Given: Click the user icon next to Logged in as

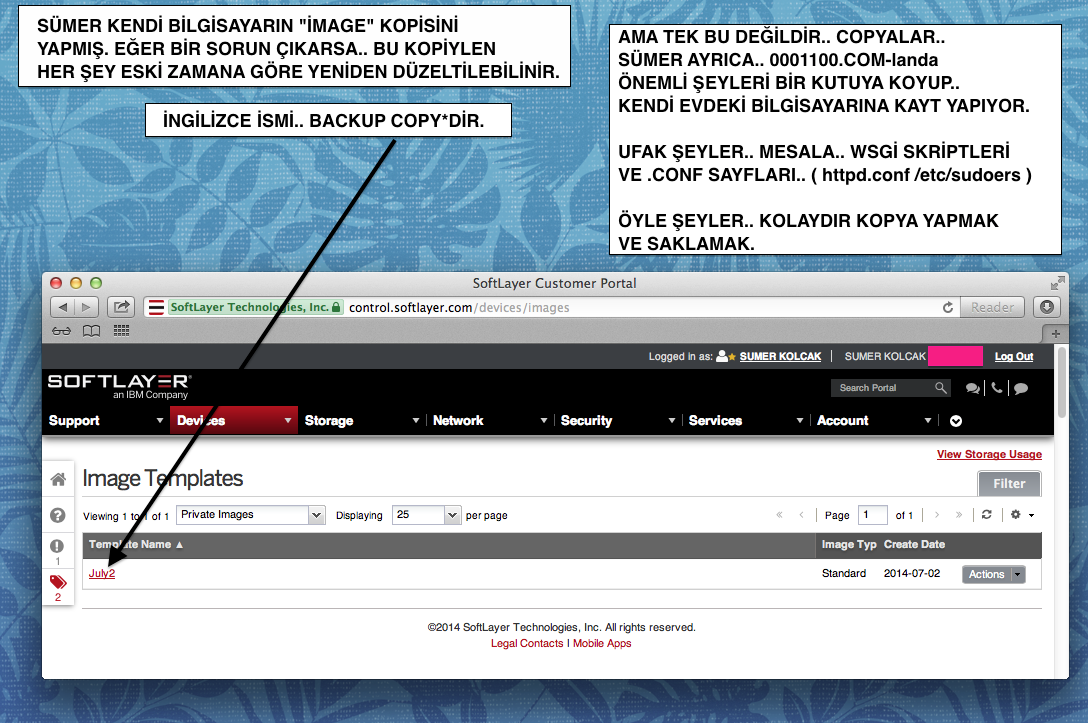Looking at the screenshot, I should point(725,356).
